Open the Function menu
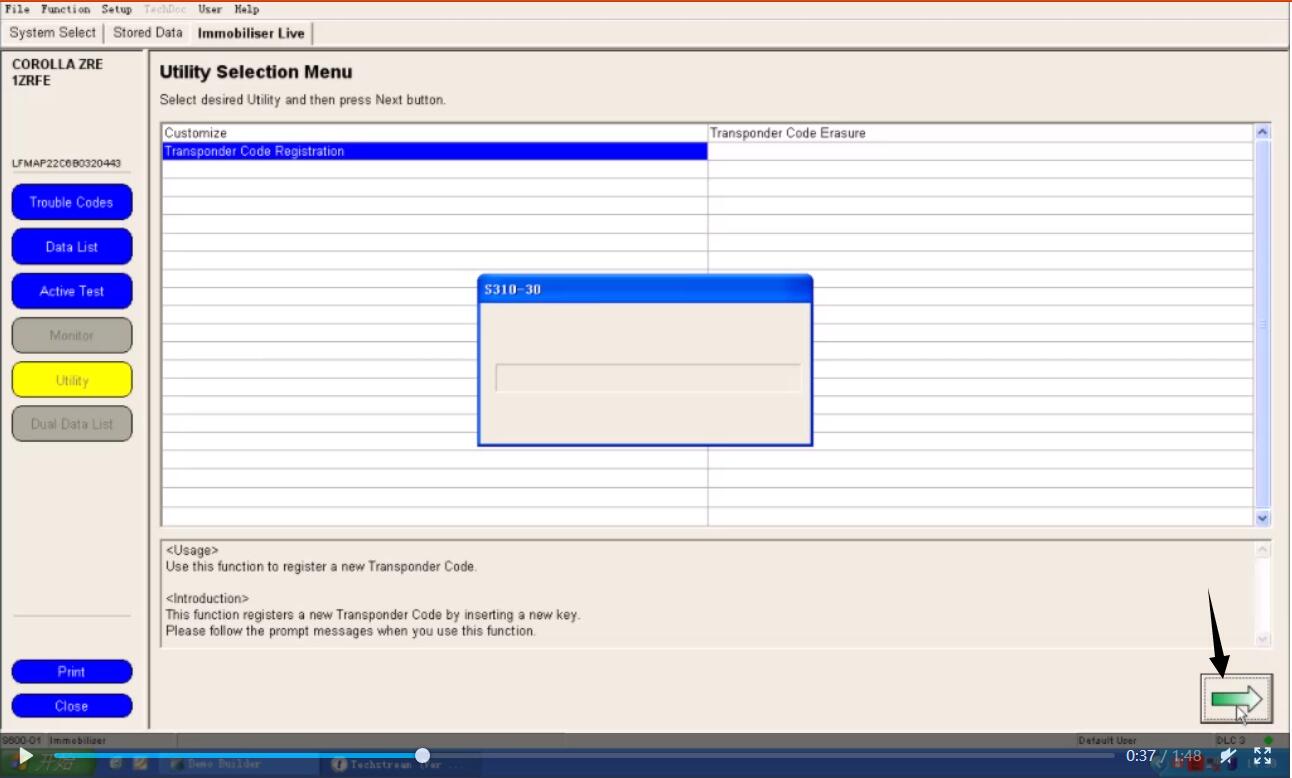The height and width of the screenshot is (778, 1292). coord(66,9)
